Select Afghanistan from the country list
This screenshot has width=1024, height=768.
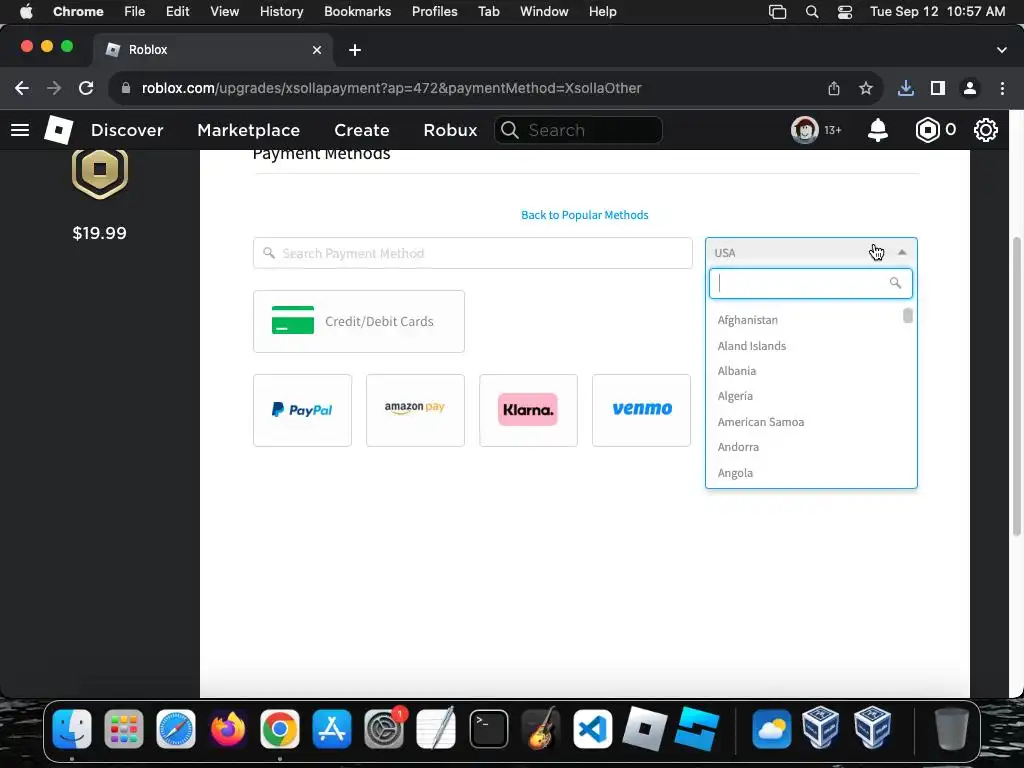[747, 320]
